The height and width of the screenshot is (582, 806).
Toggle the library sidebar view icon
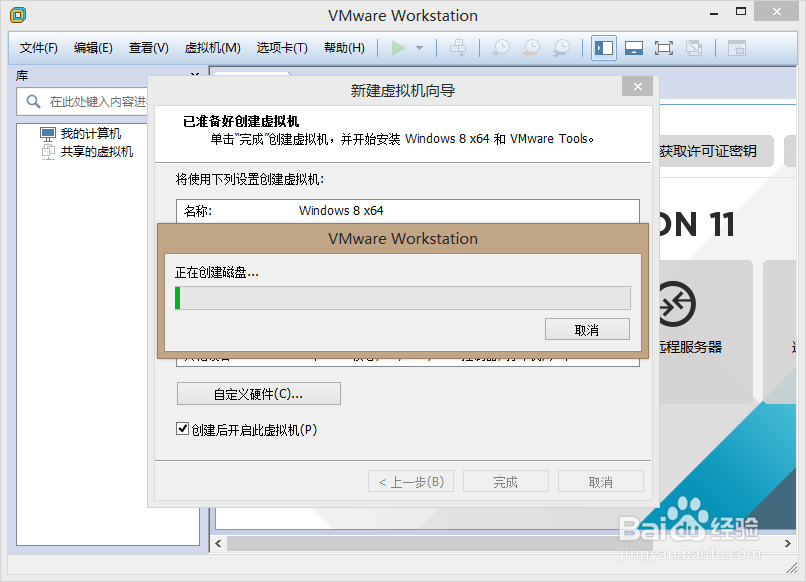coord(603,48)
